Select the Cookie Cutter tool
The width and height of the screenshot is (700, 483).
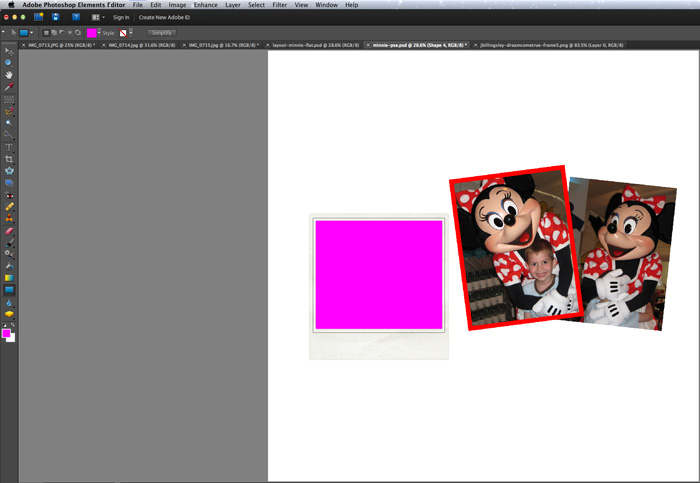pos(8,171)
